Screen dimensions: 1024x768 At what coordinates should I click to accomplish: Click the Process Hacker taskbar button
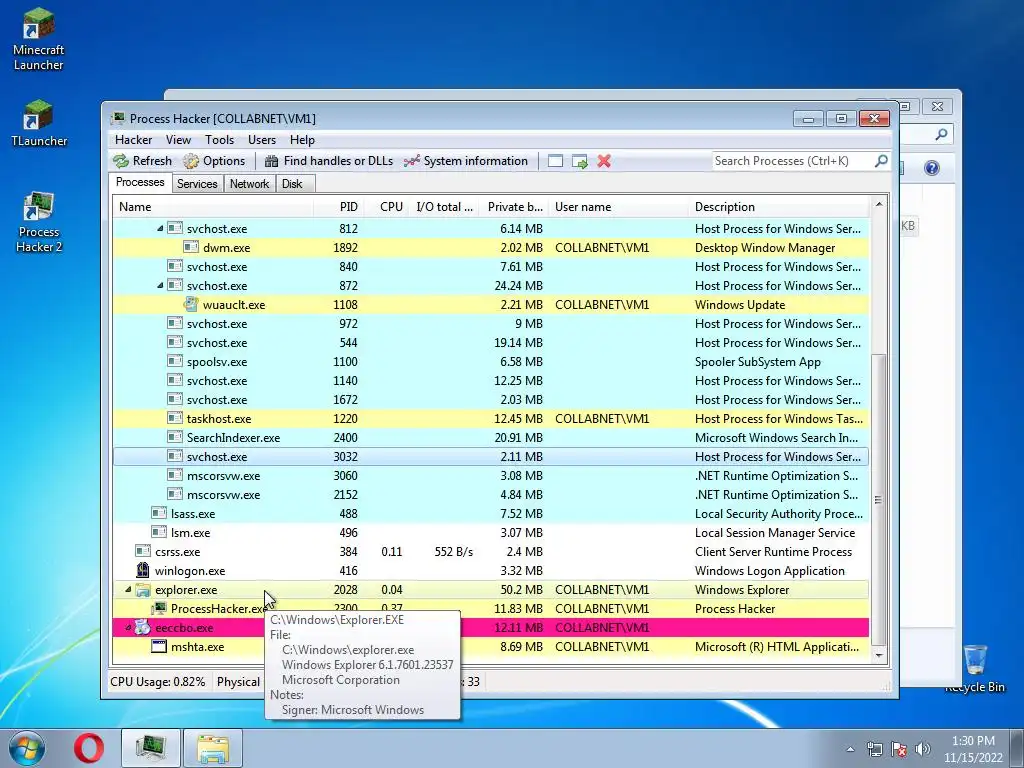pos(151,748)
